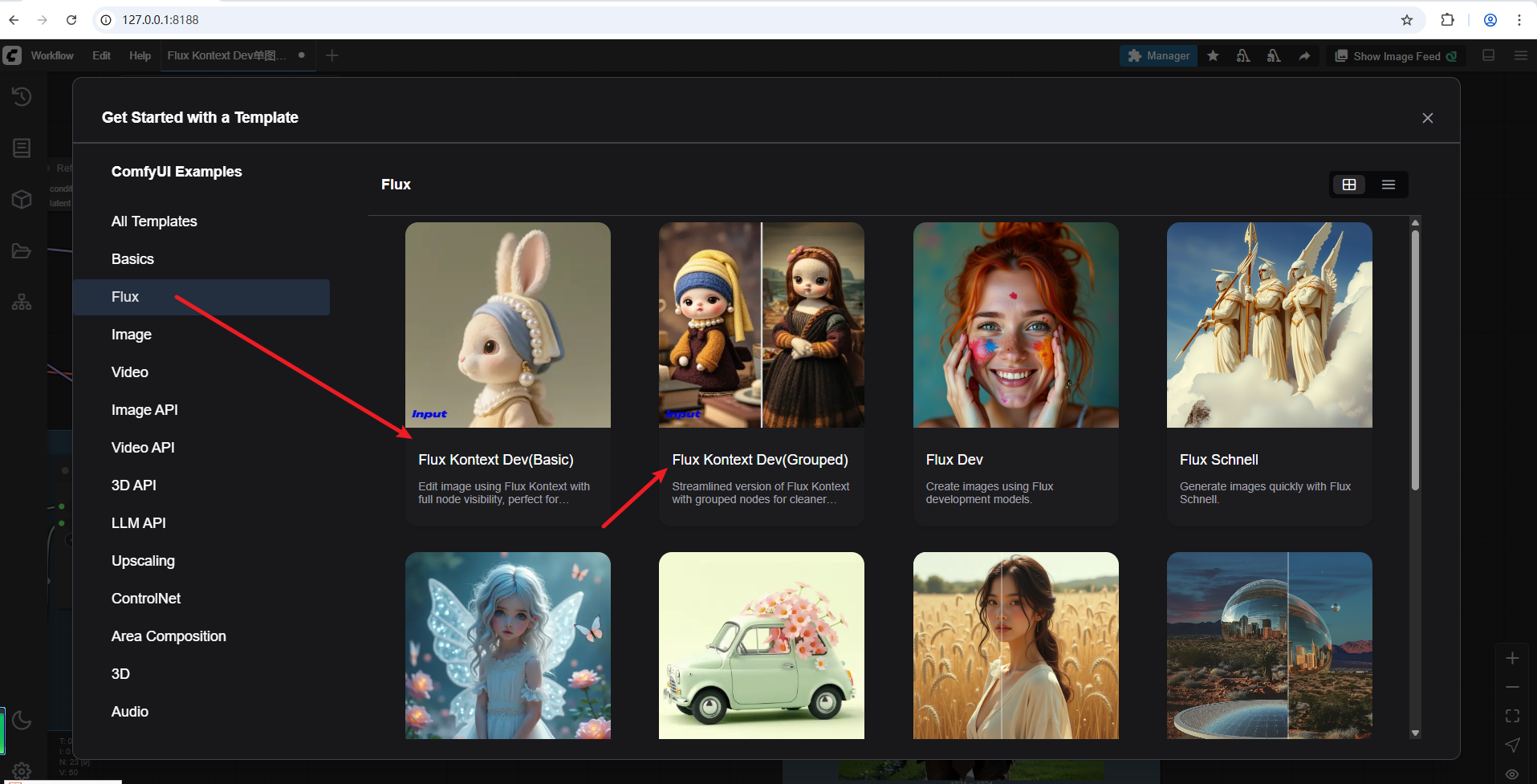Open the browser profile icon

(1490, 20)
